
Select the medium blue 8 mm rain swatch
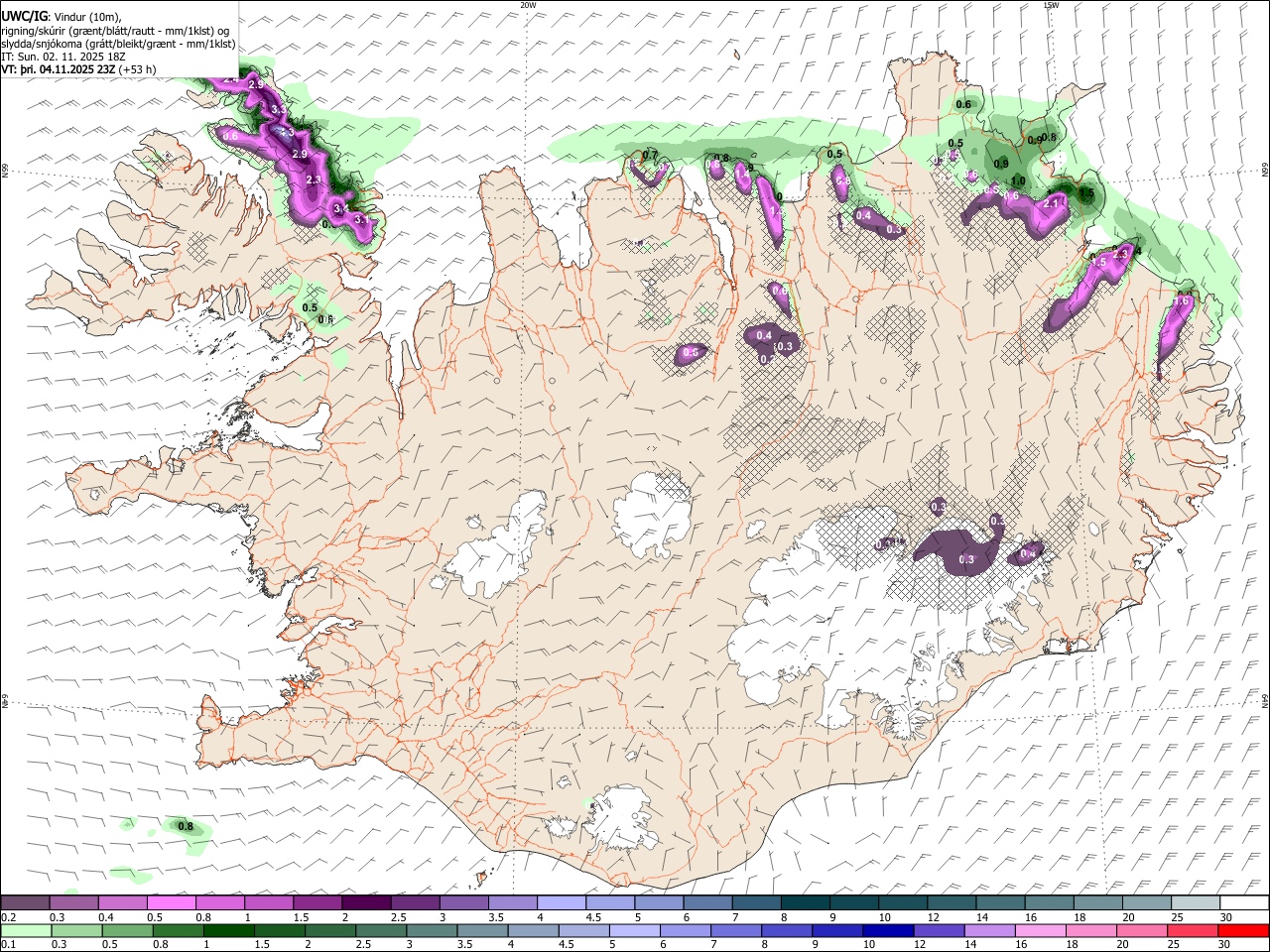coord(786,930)
